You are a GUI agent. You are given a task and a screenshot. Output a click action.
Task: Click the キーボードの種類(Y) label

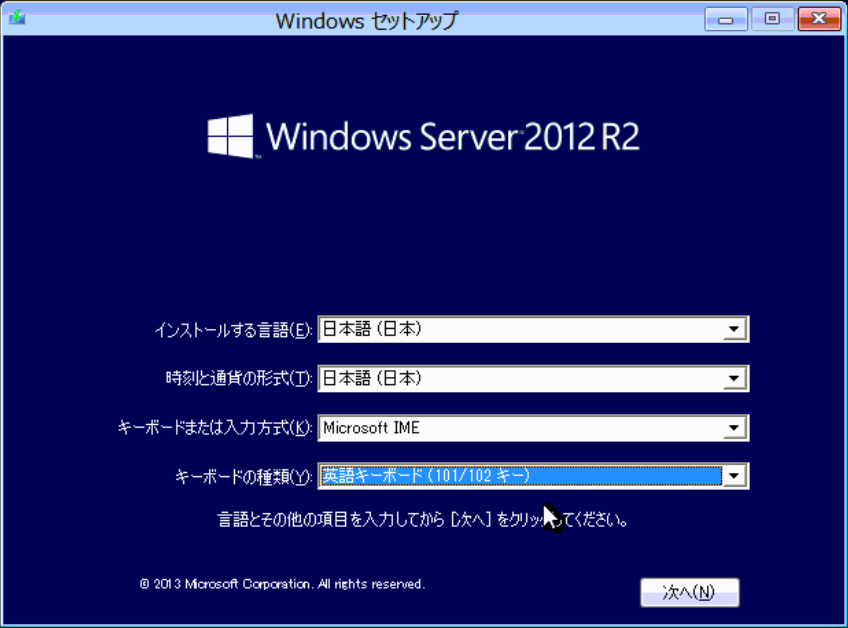point(244,477)
